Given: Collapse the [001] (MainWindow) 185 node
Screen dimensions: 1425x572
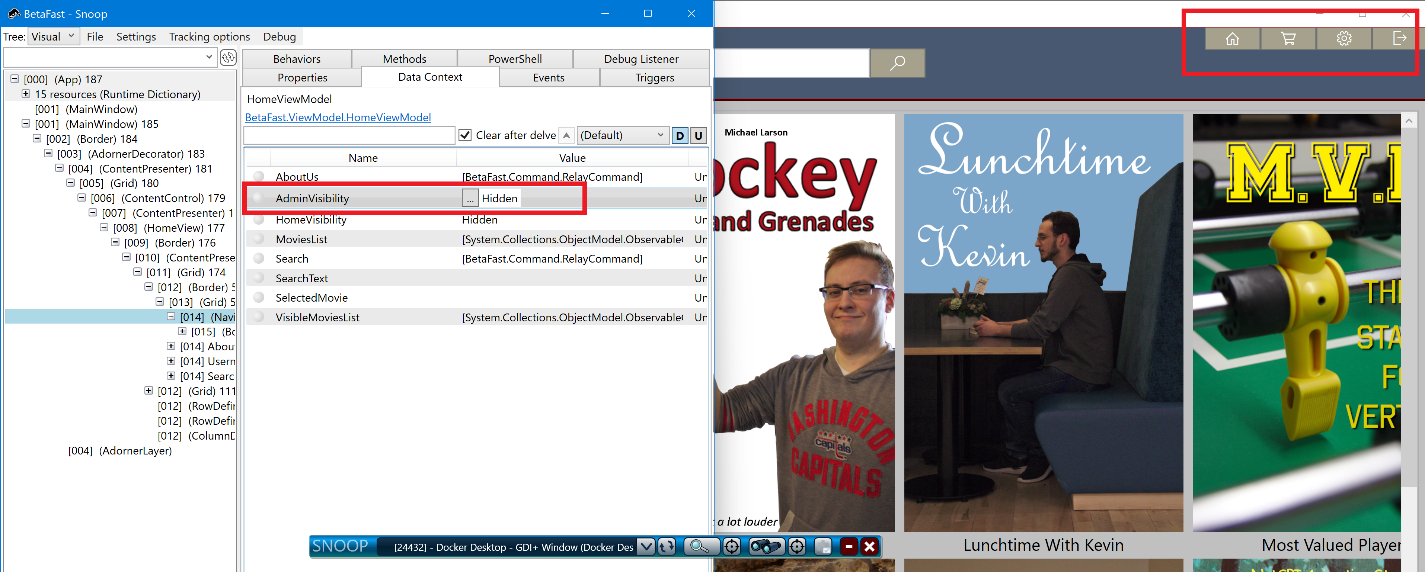Looking at the screenshot, I should click(x=26, y=124).
